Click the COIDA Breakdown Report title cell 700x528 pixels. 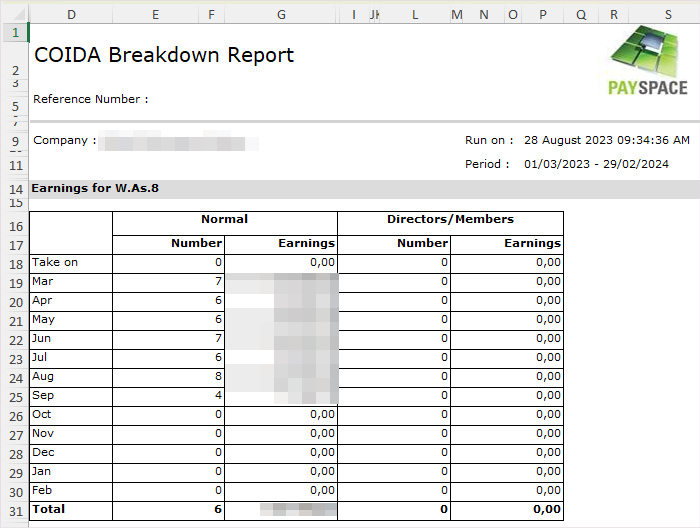coord(164,55)
